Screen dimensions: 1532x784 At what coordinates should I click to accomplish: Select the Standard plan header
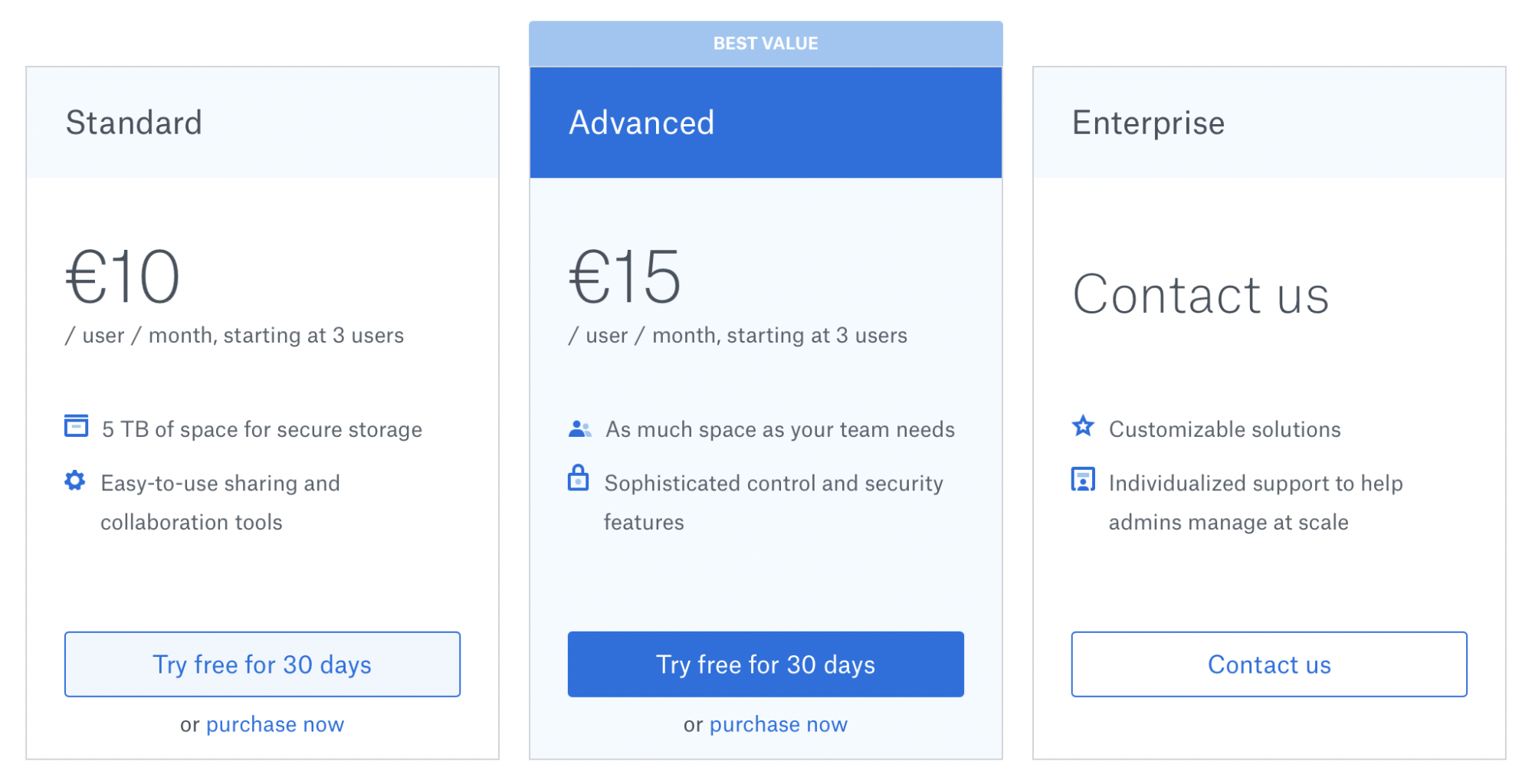click(136, 122)
